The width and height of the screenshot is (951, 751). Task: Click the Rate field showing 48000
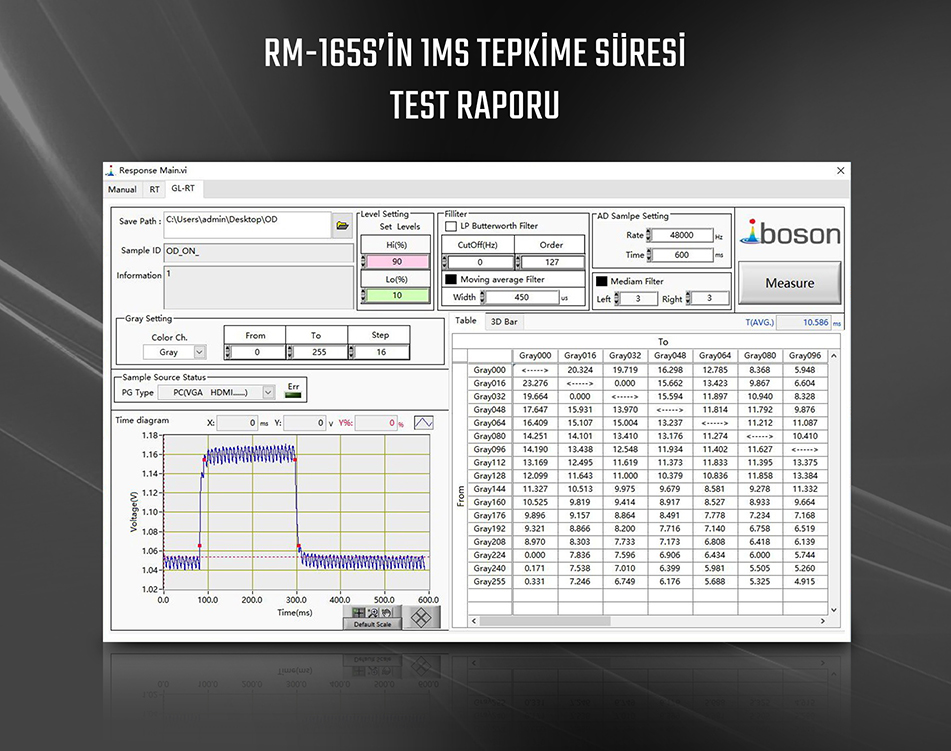[x=682, y=235]
